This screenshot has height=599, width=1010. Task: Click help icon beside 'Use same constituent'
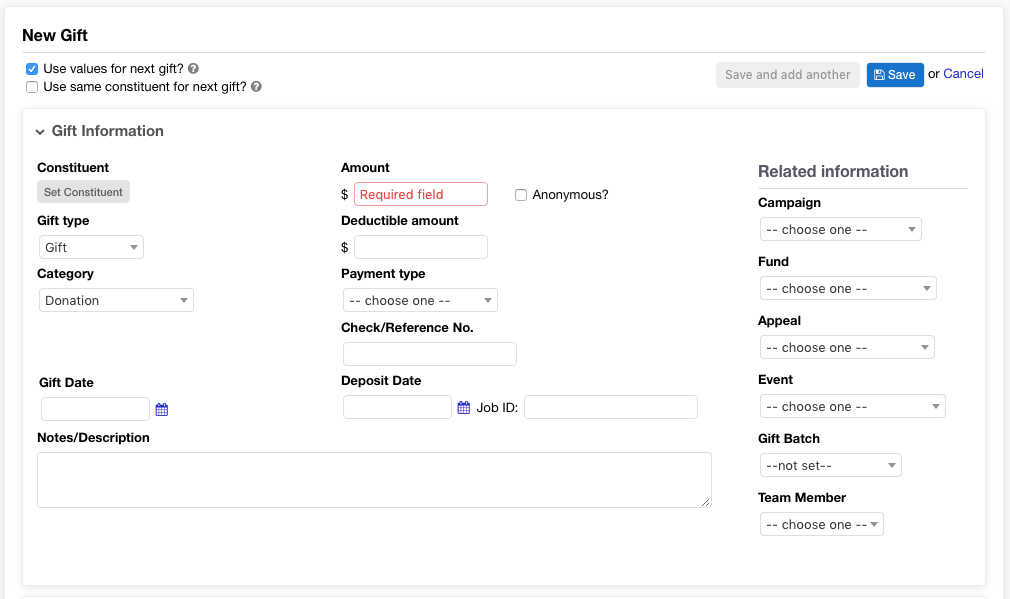tap(256, 87)
